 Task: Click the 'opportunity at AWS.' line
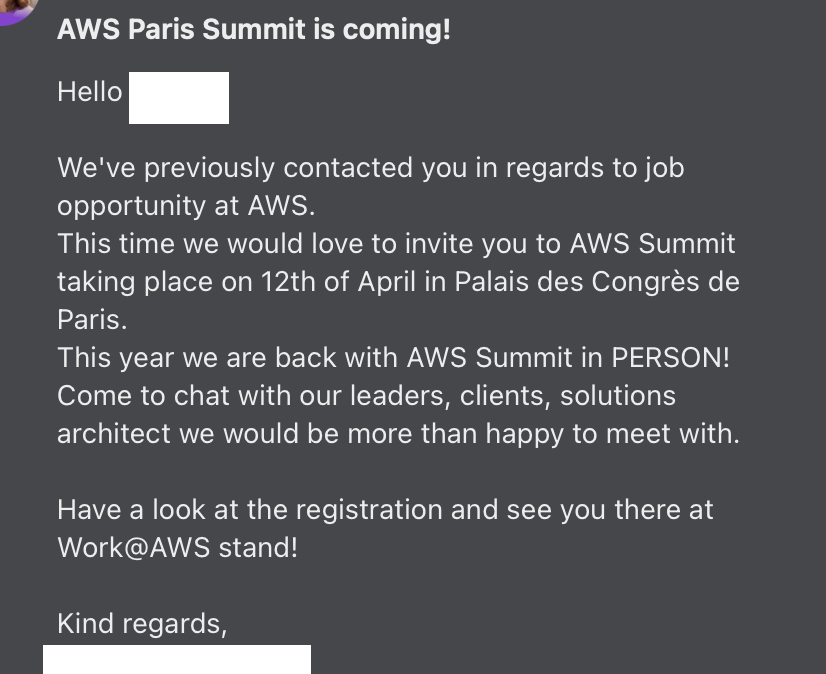pyautogui.click(x=186, y=206)
